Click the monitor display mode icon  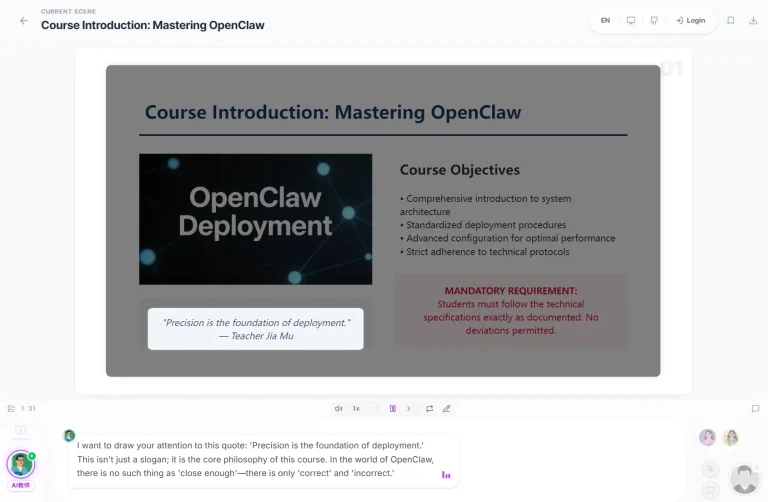(x=631, y=20)
